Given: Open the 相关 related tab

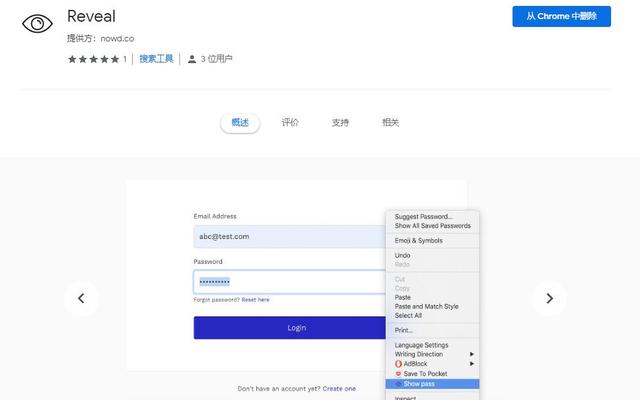Looking at the screenshot, I should [x=391, y=122].
